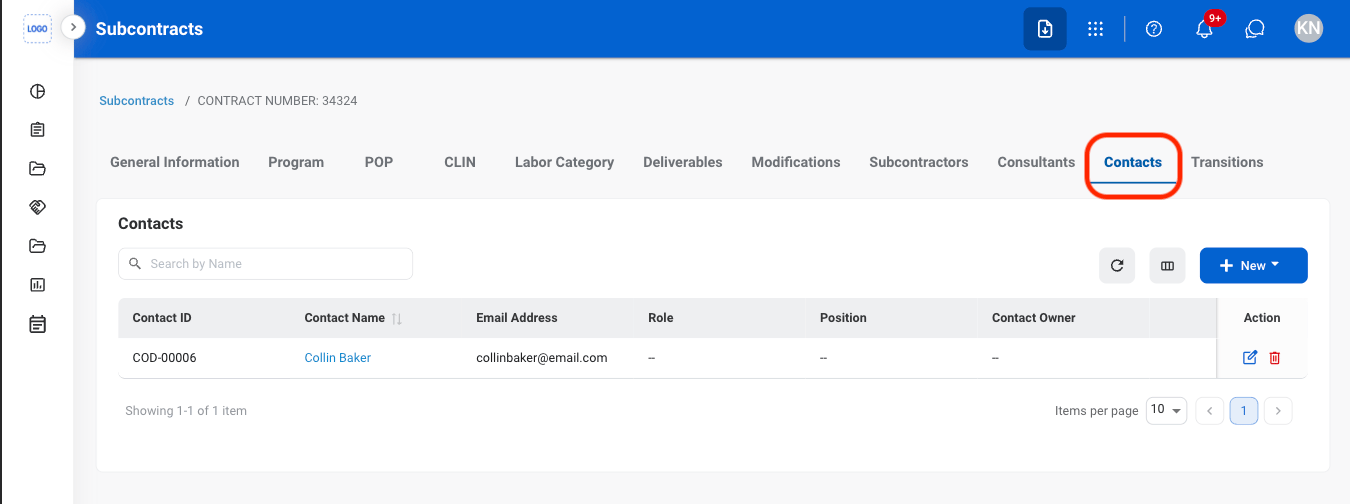
Task: Open the clipboard sidebar icon
Action: (38, 130)
